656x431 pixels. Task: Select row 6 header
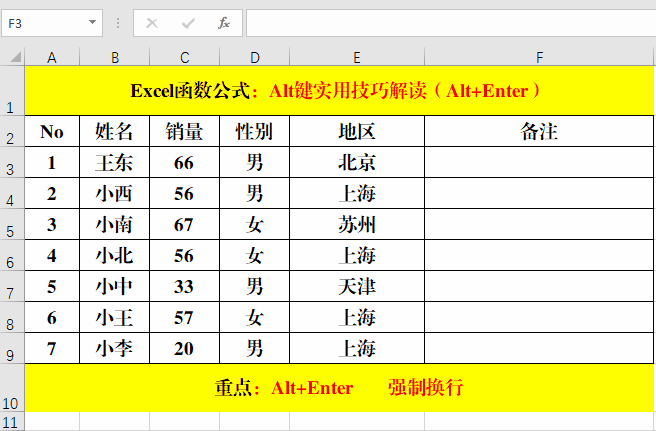click(x=12, y=255)
